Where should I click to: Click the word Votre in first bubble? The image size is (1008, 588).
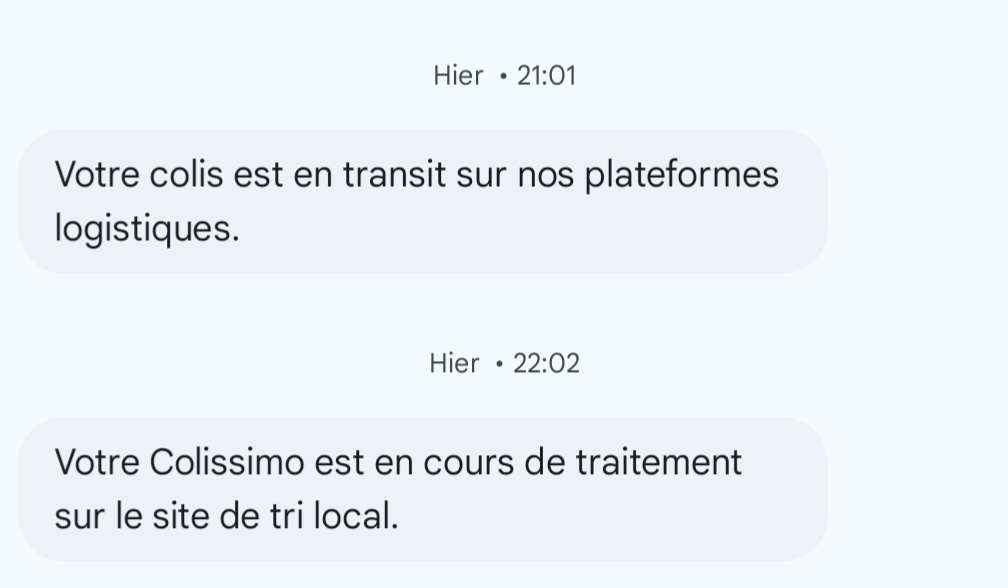(97, 175)
